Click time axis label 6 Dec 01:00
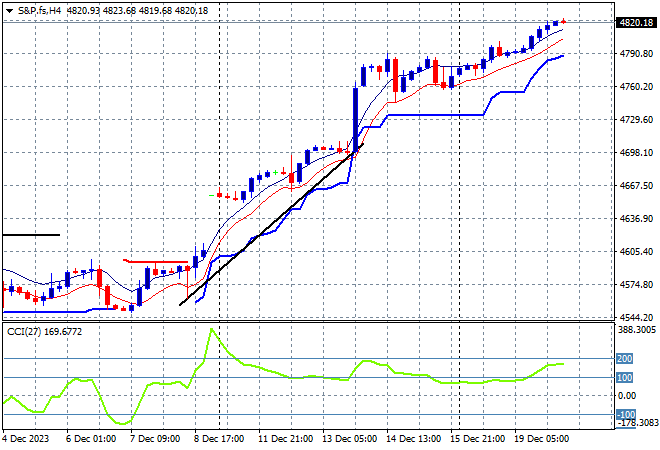The image size is (660, 450). coord(91,439)
